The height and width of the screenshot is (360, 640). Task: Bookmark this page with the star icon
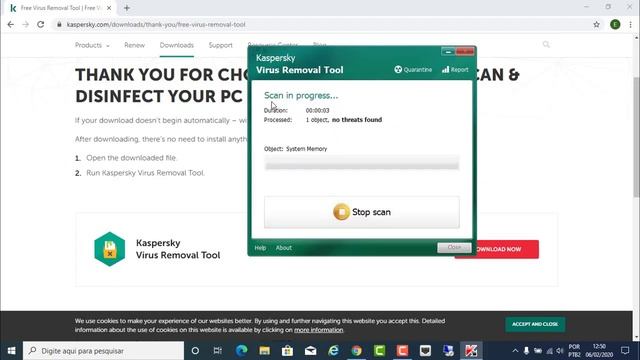[596, 24]
